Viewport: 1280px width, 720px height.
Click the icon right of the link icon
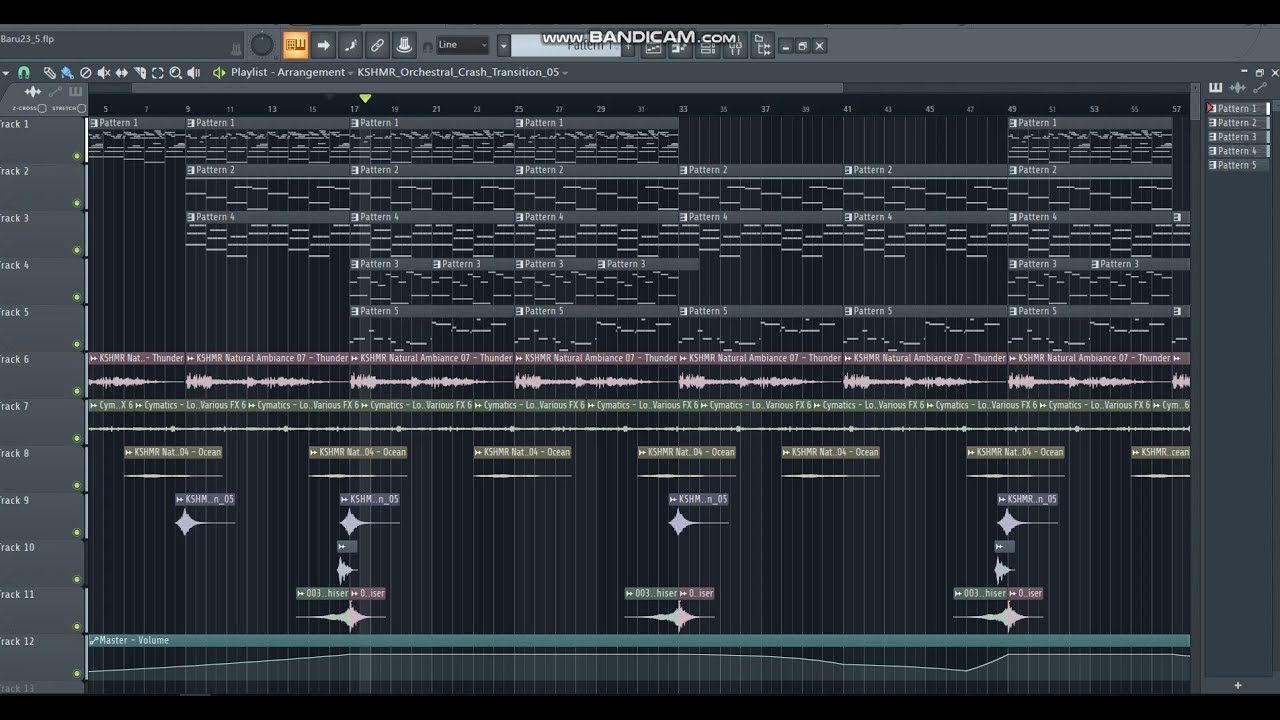pos(404,45)
